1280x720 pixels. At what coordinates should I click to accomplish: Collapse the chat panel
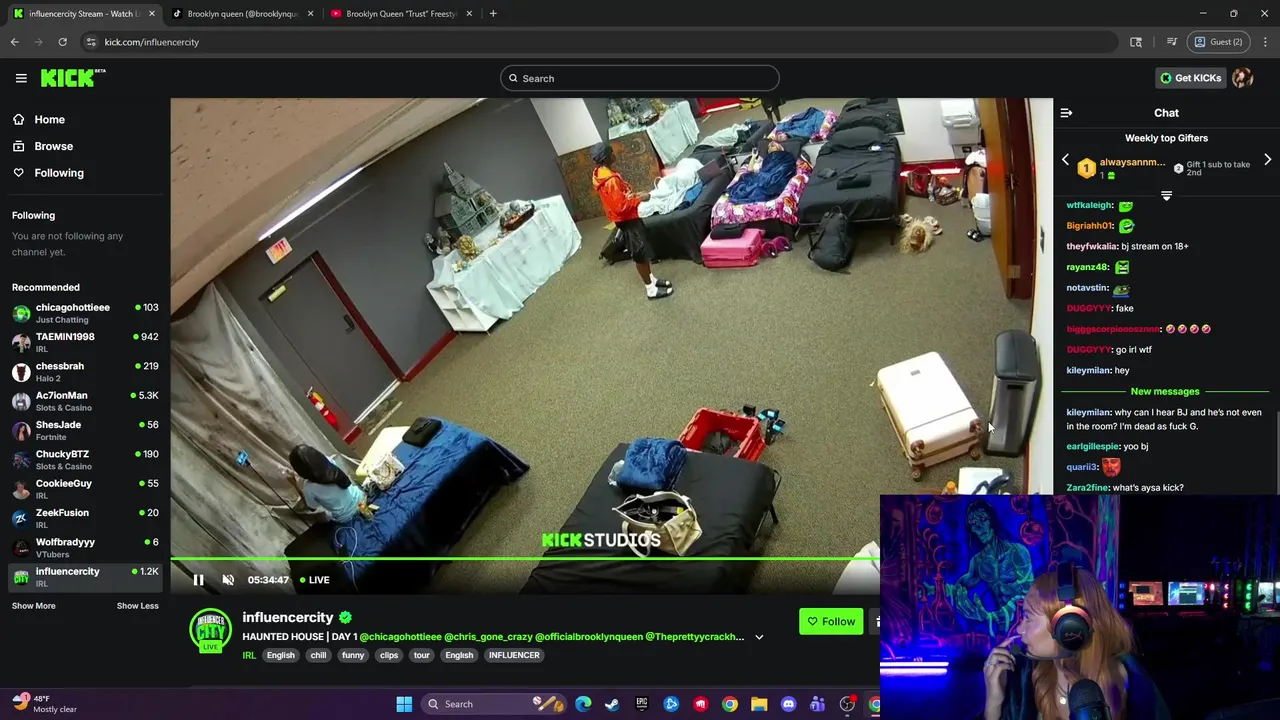1066,113
